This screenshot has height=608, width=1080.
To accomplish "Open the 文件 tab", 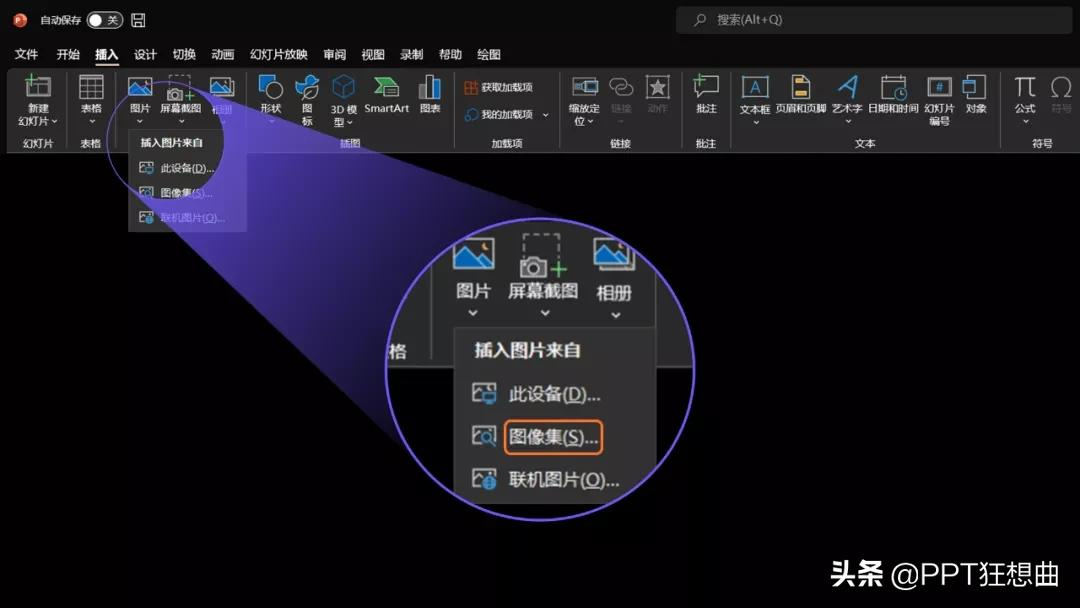I will 26,54.
